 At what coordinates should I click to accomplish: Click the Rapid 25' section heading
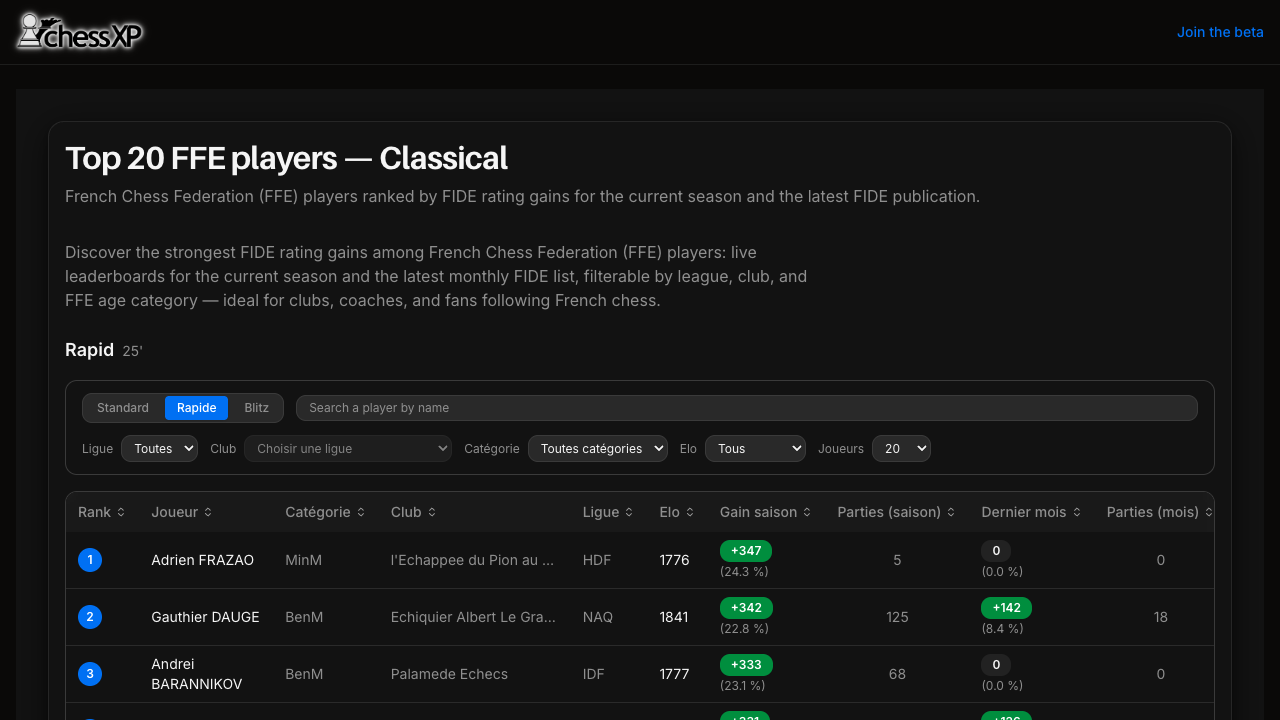(104, 350)
